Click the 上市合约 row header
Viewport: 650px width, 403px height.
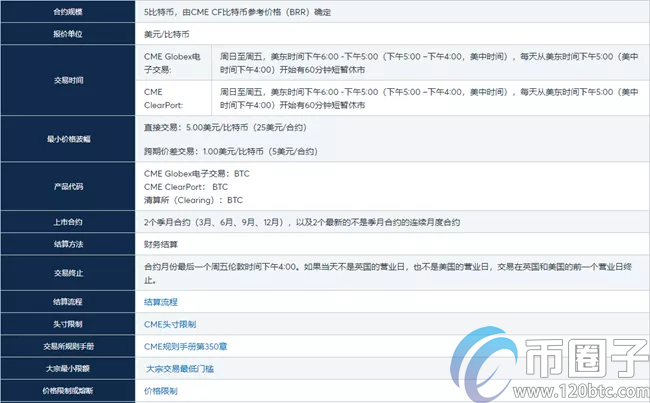pos(69,221)
